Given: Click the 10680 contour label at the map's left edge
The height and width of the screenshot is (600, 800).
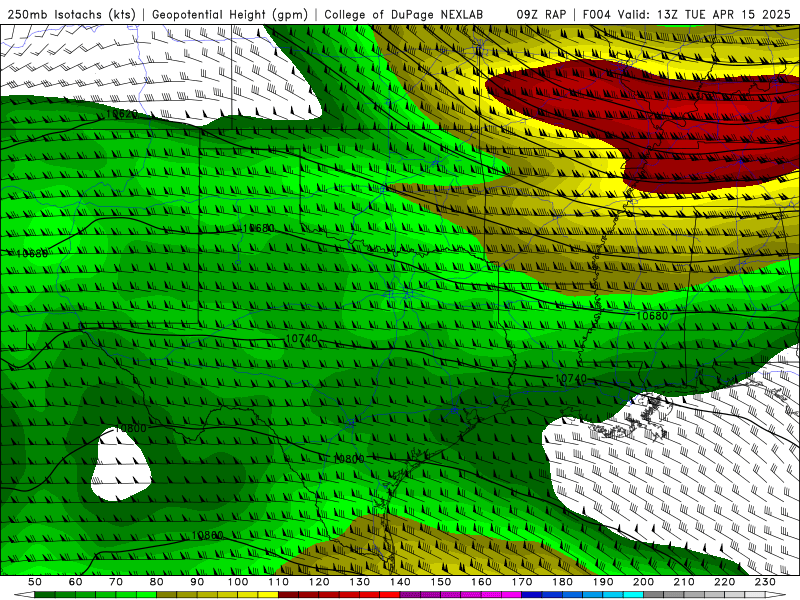Looking at the screenshot, I should tap(32, 253).
